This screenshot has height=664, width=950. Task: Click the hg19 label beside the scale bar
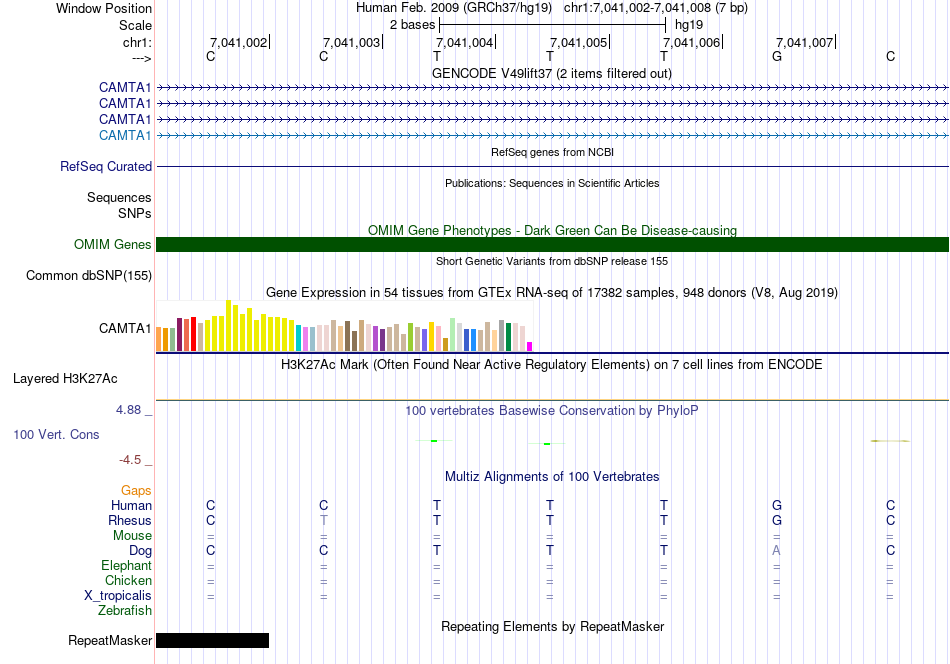click(x=689, y=25)
